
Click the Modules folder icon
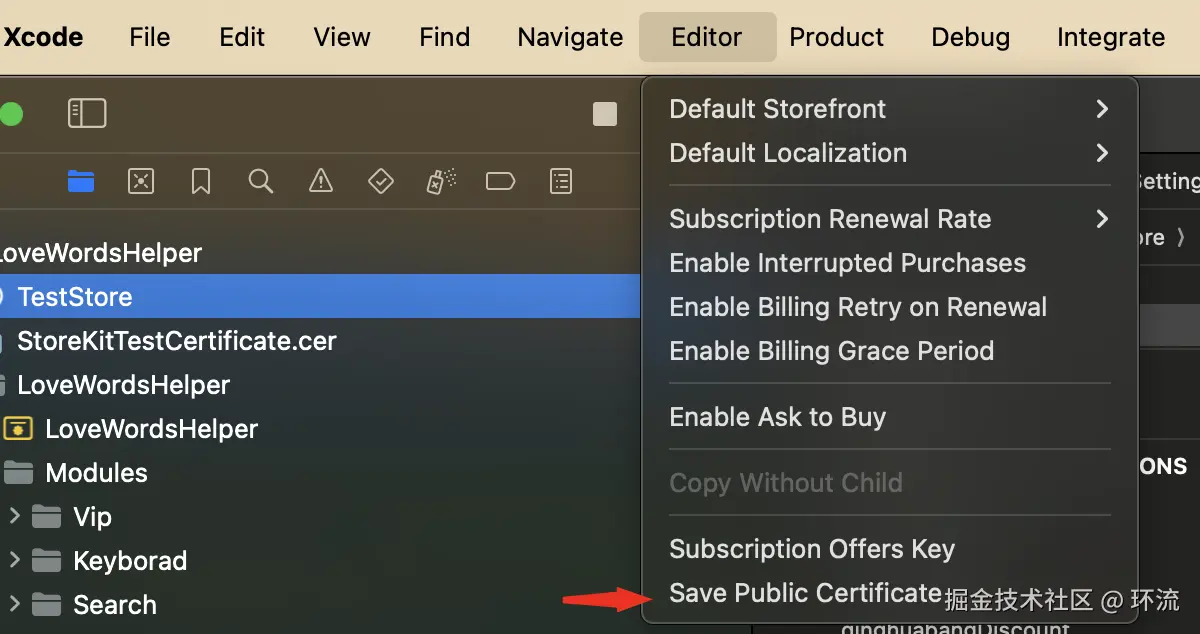[x=18, y=472]
